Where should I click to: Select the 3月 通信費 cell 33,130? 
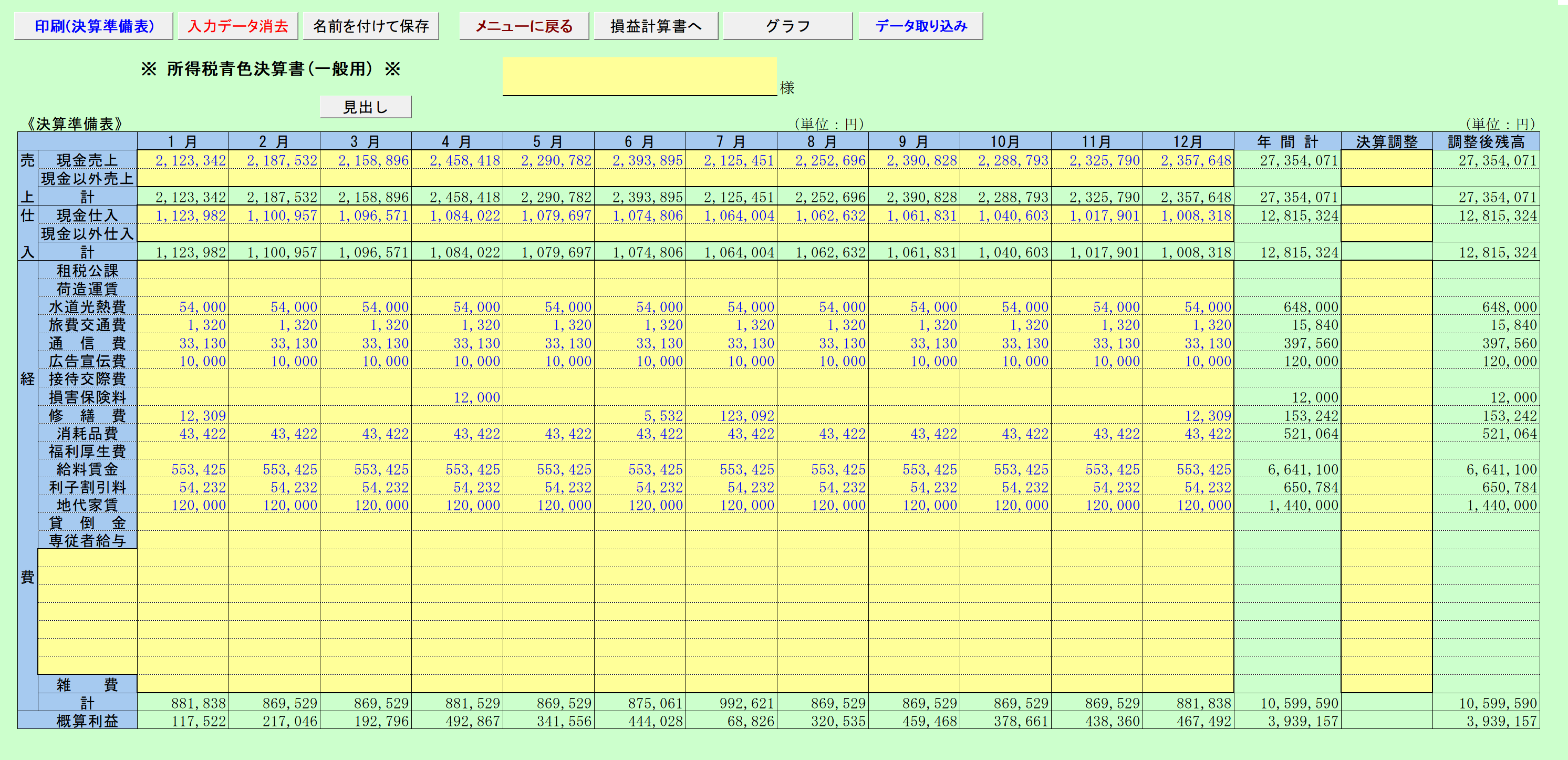pos(366,343)
